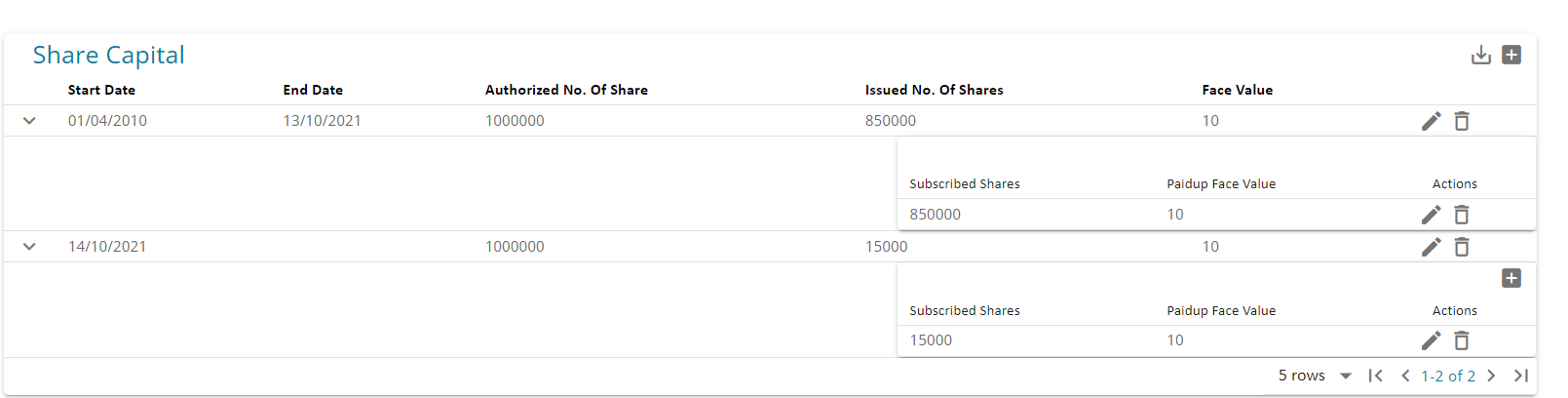Image resolution: width=1568 pixels, height=398 pixels.
Task: Edit the 15000 subscribed shares entry
Action: coord(1431,340)
